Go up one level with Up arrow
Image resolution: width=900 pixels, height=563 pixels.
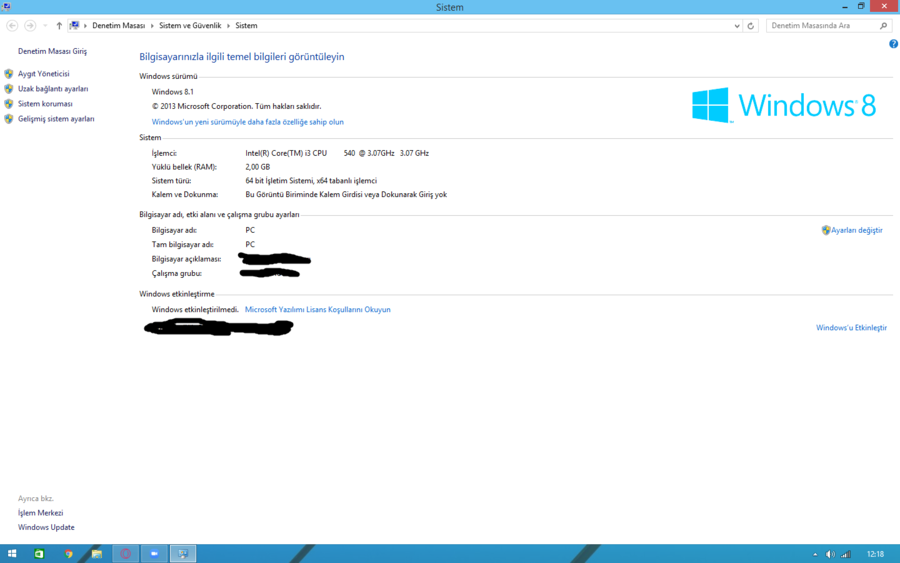click(59, 26)
